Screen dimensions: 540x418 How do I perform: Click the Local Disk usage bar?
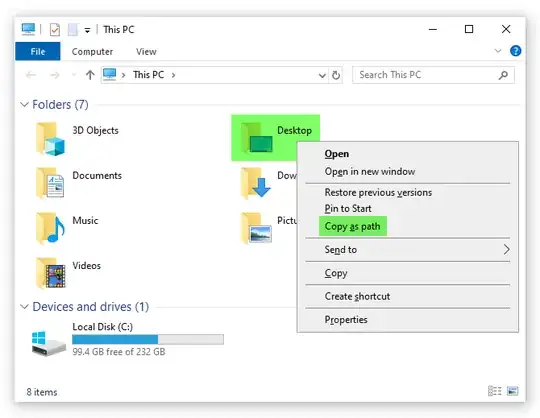click(x=148, y=339)
